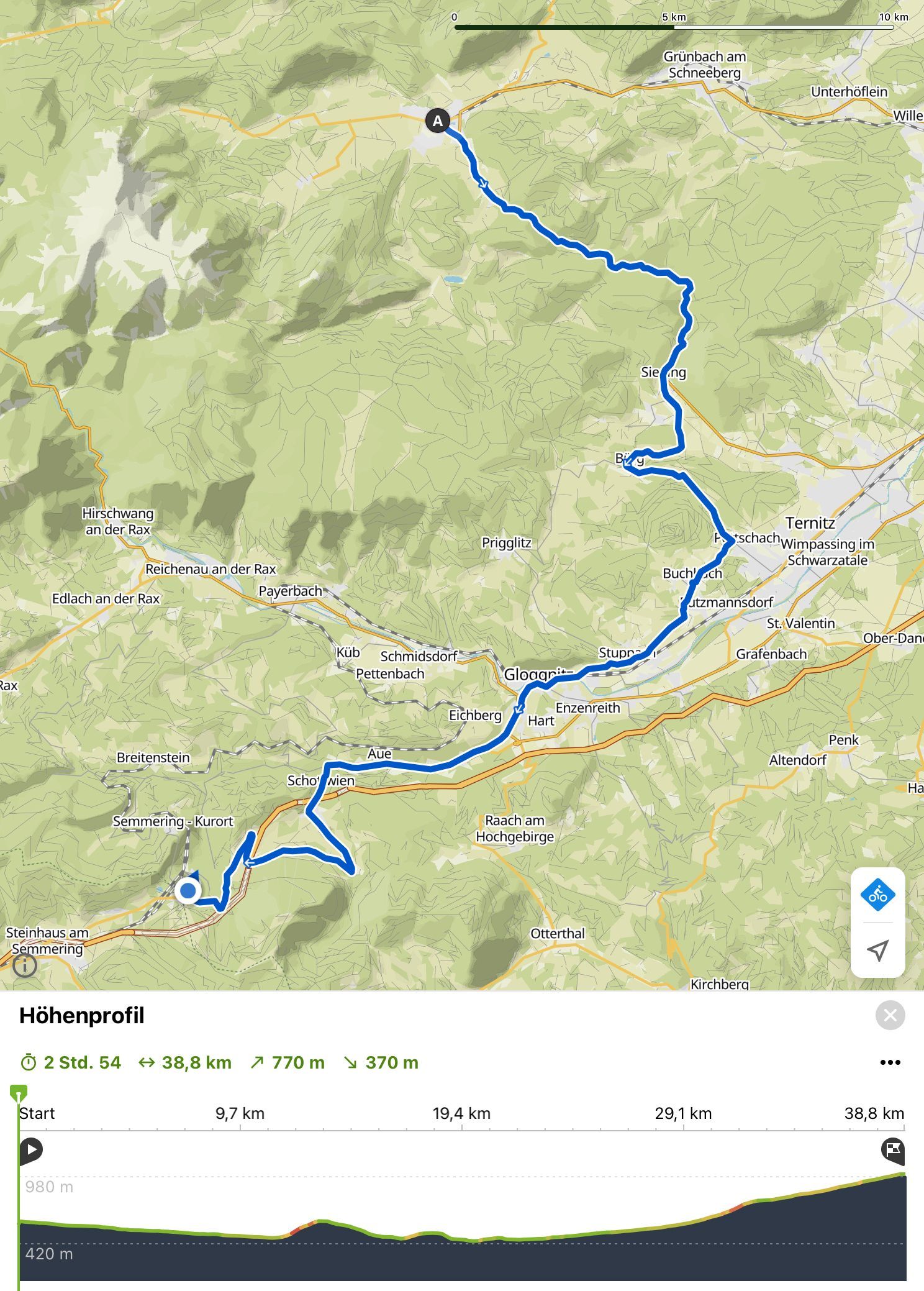Select waypoint A marker
Screen dimensions: 924x1291
point(438,121)
